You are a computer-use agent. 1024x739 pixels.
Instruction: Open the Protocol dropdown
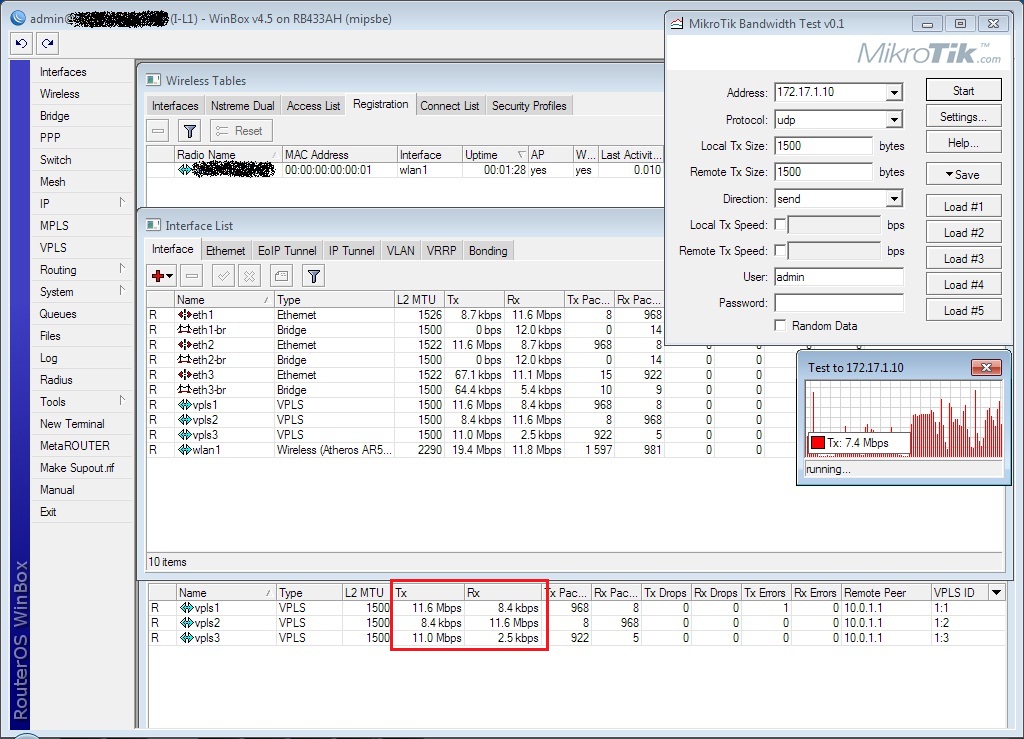point(893,120)
